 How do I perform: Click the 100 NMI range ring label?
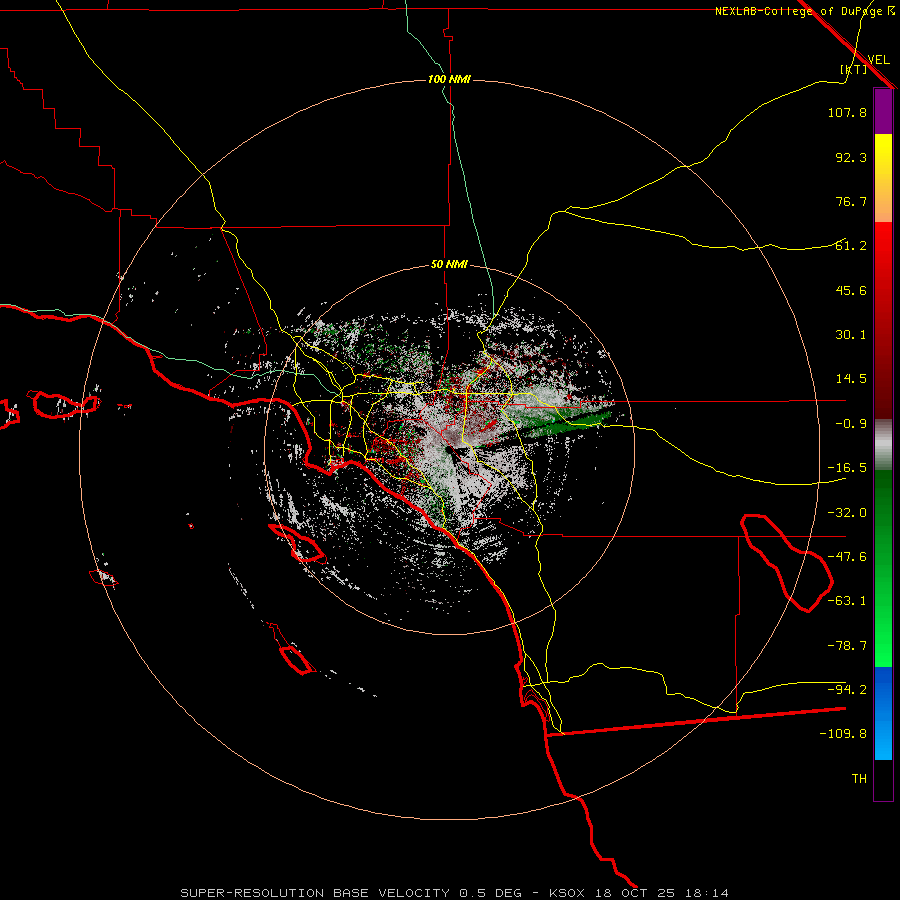(x=449, y=79)
